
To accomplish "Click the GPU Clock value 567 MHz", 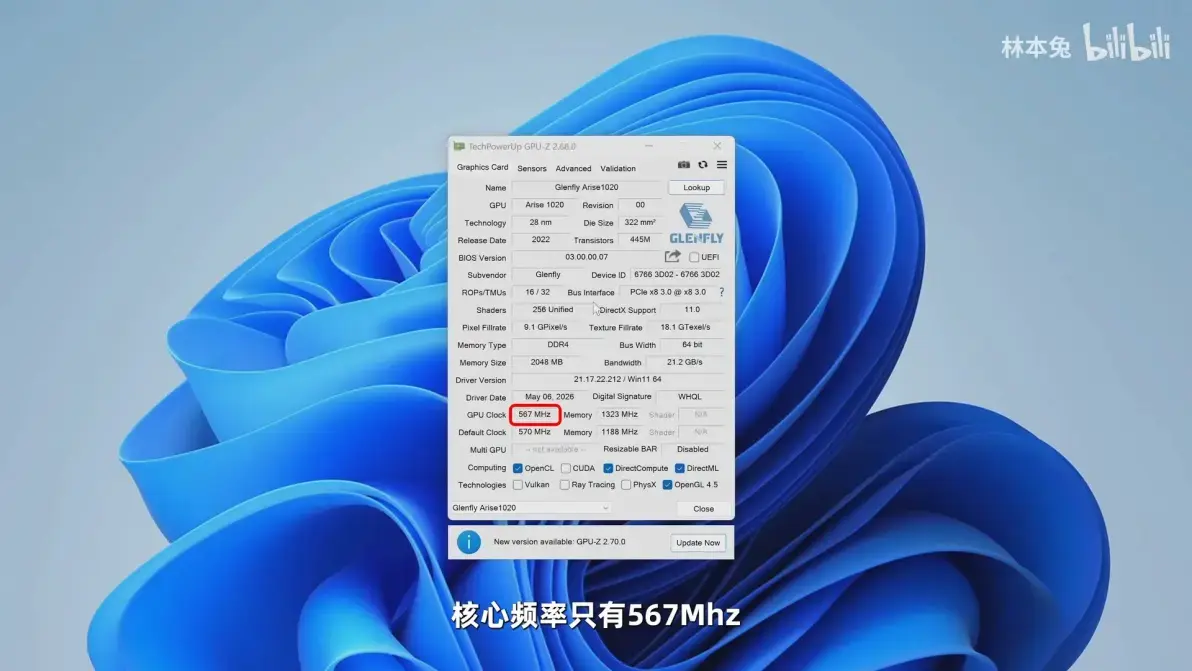I will click(534, 414).
